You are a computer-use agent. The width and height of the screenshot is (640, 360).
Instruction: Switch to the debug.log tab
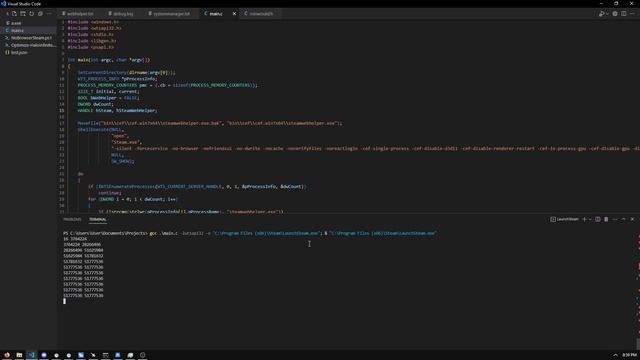(x=123, y=13)
